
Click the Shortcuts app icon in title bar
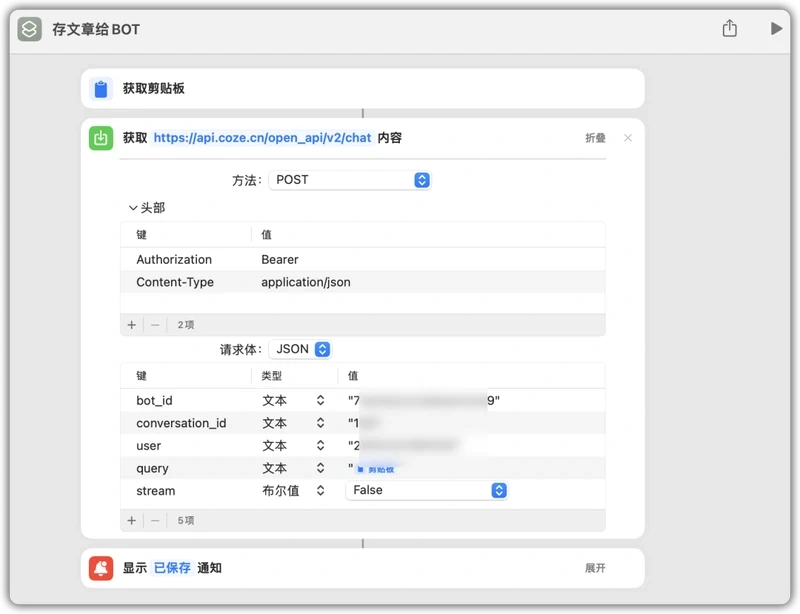pyautogui.click(x=30, y=29)
